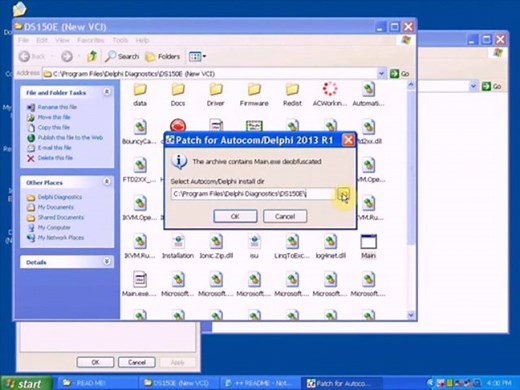Expand the Details panel
Image resolution: width=520 pixels, height=390 pixels.
pyautogui.click(x=107, y=261)
